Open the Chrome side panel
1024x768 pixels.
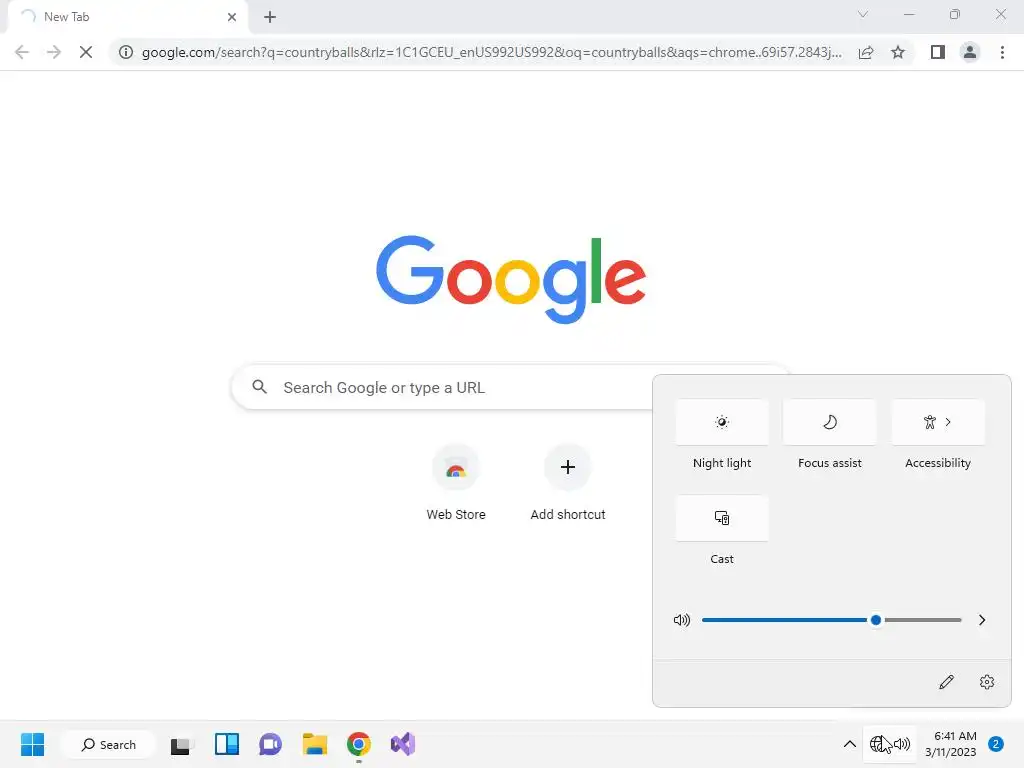pyautogui.click(x=938, y=52)
